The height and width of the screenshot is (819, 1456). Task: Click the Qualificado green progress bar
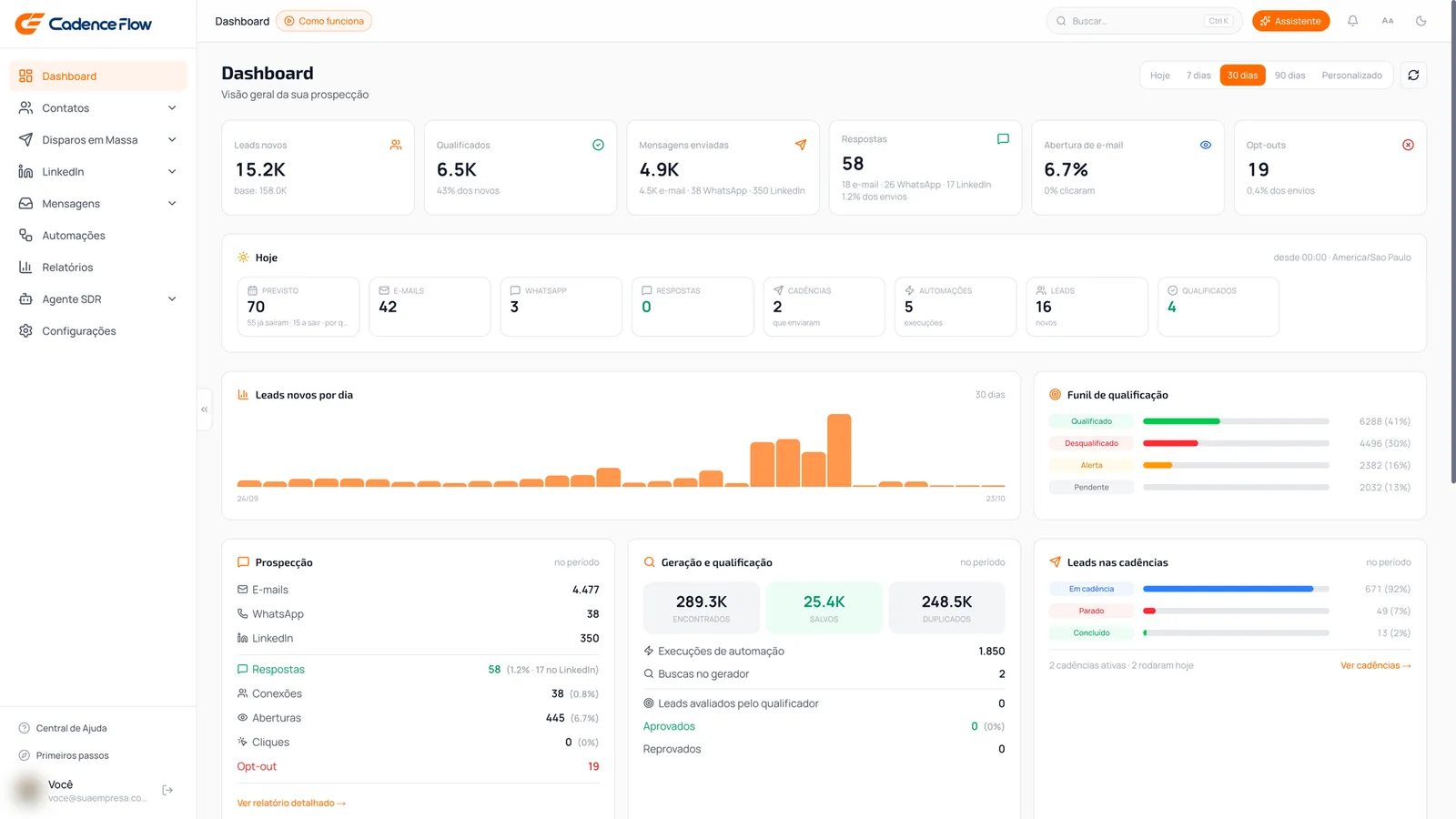point(1181,421)
